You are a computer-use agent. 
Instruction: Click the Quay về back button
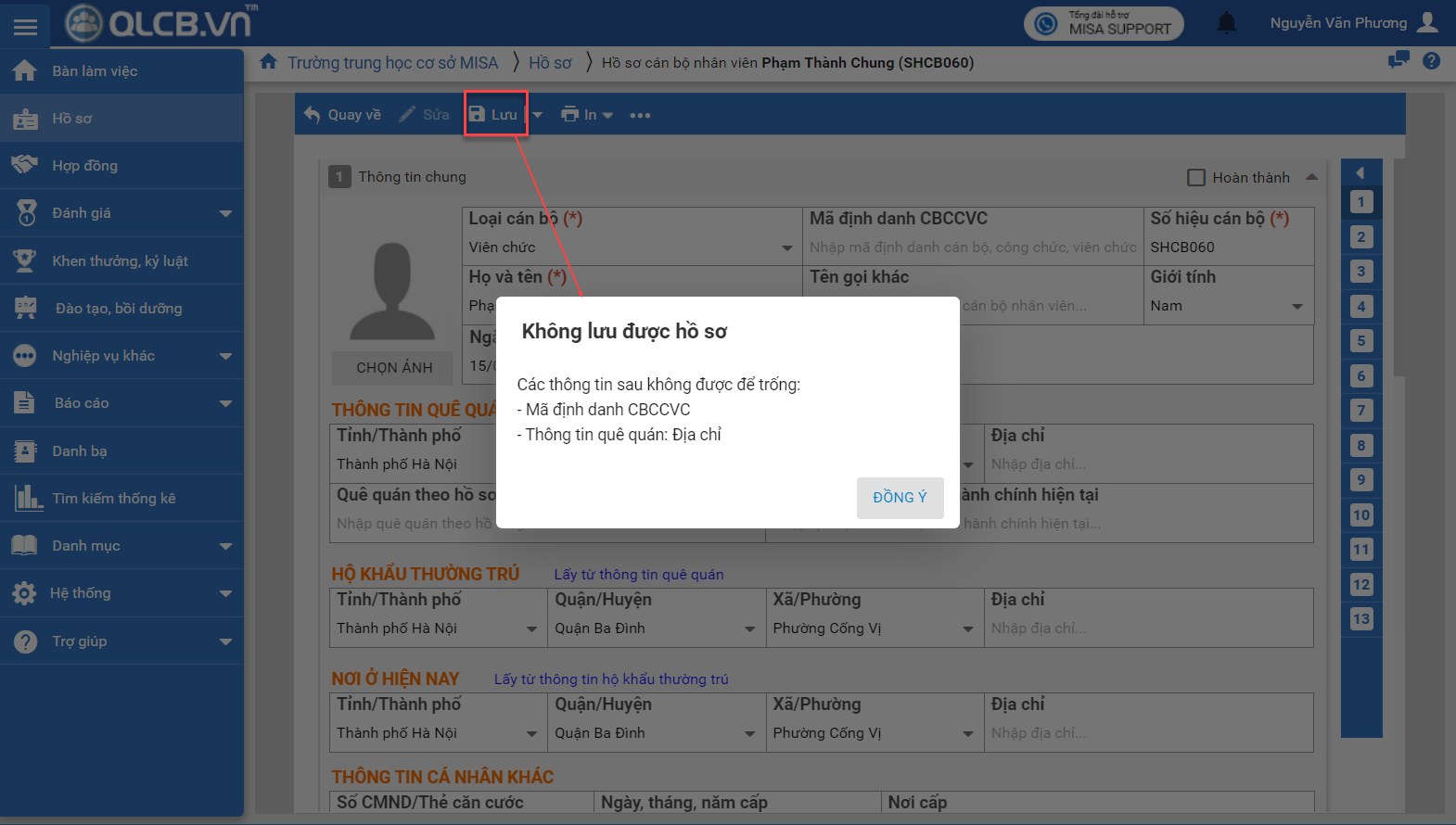343,115
